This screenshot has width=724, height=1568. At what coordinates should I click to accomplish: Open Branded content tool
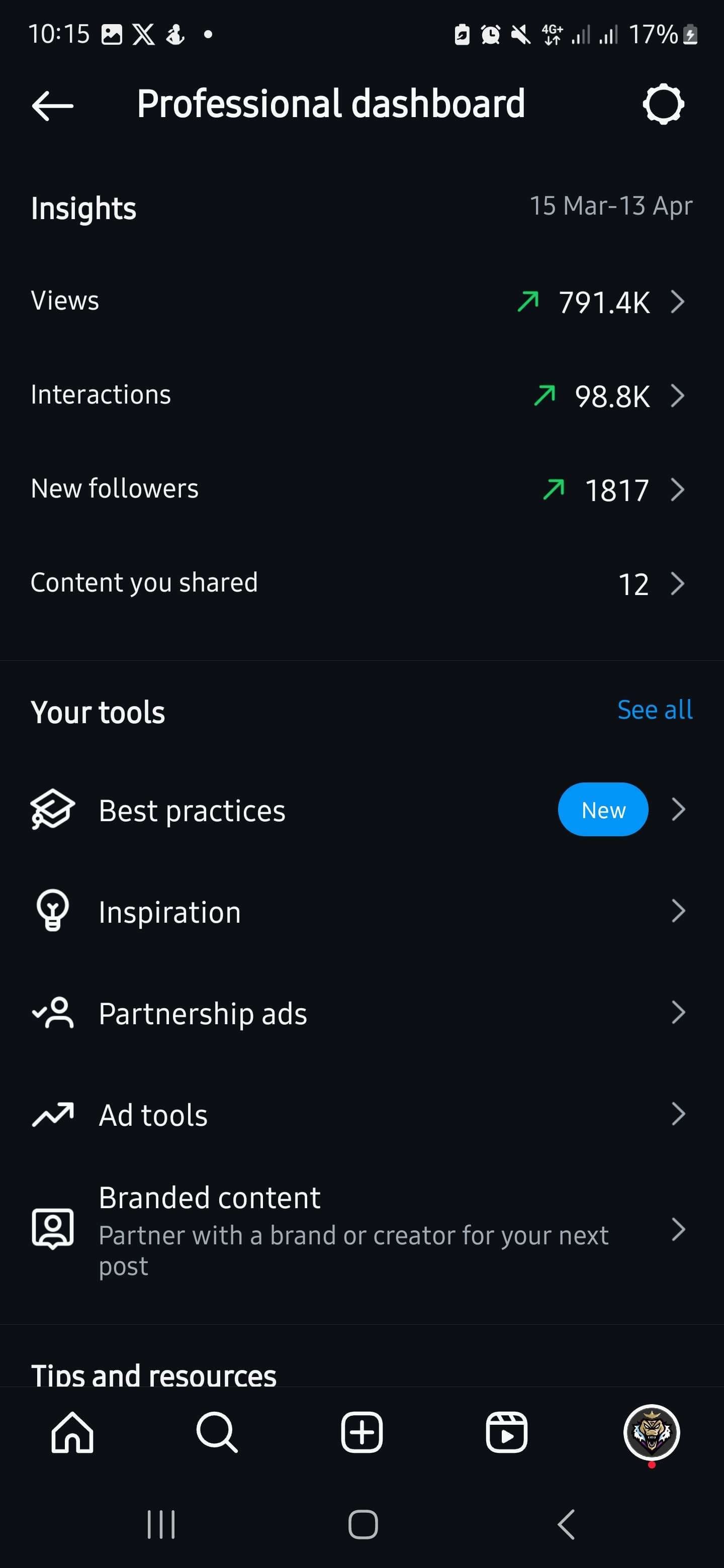tap(361, 1230)
